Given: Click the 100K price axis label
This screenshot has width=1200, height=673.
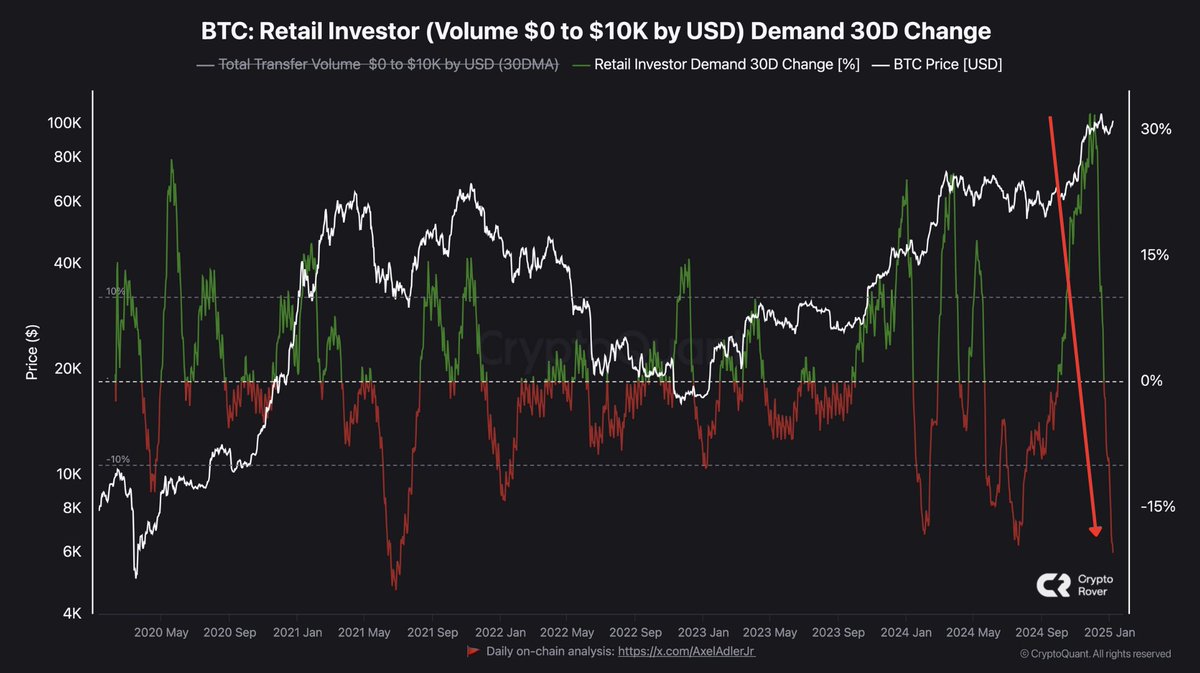Looking at the screenshot, I should click(x=64, y=123).
